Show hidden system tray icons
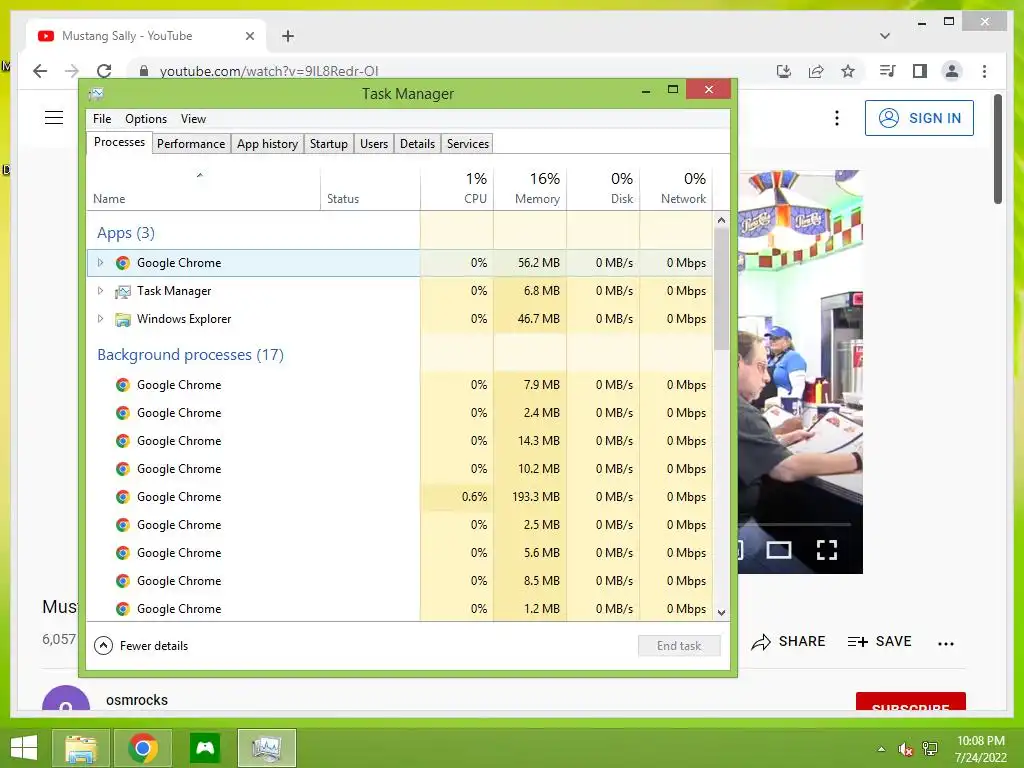The image size is (1024, 768). point(881,749)
